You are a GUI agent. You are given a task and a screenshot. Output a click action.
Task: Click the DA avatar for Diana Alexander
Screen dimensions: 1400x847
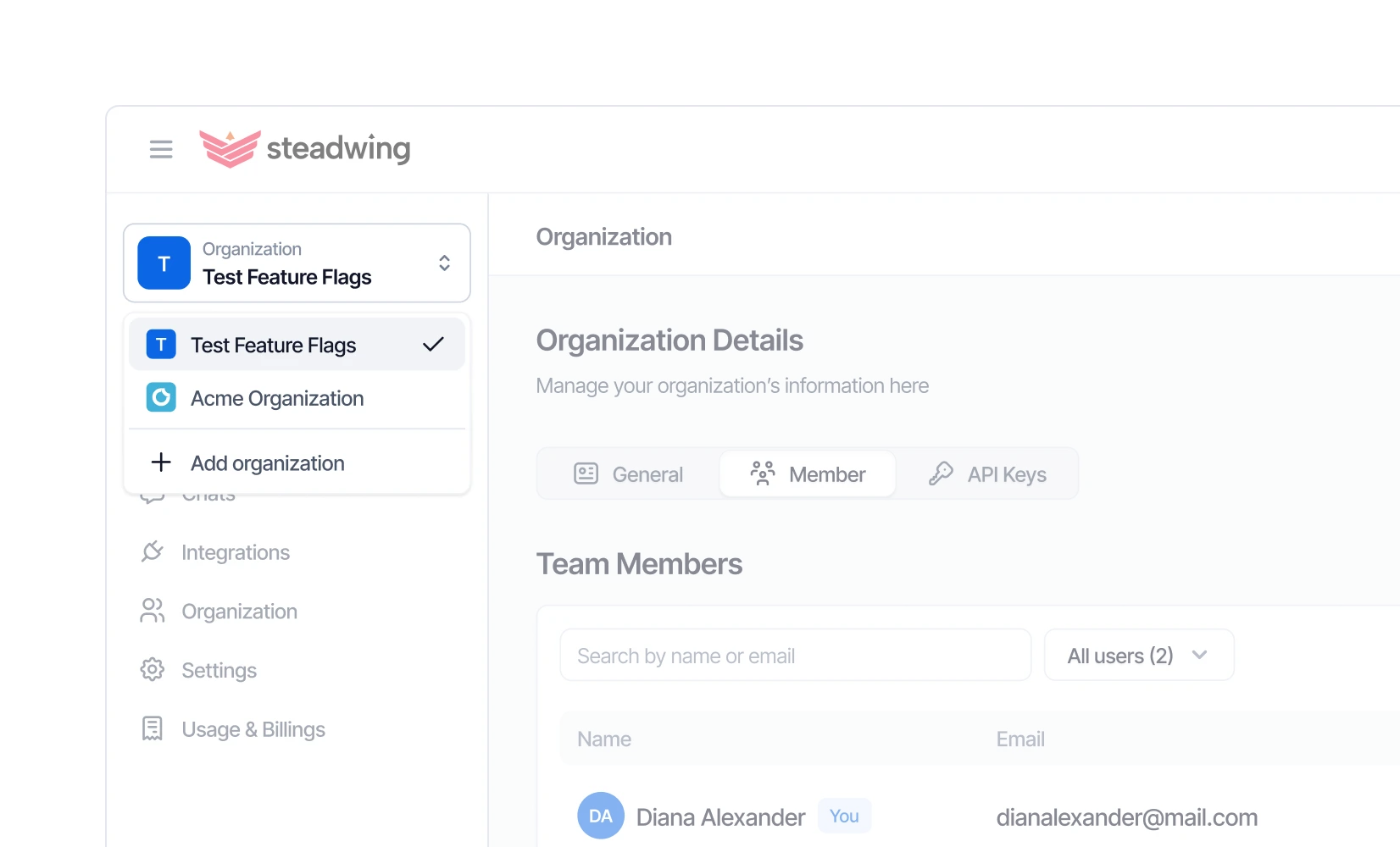point(601,816)
